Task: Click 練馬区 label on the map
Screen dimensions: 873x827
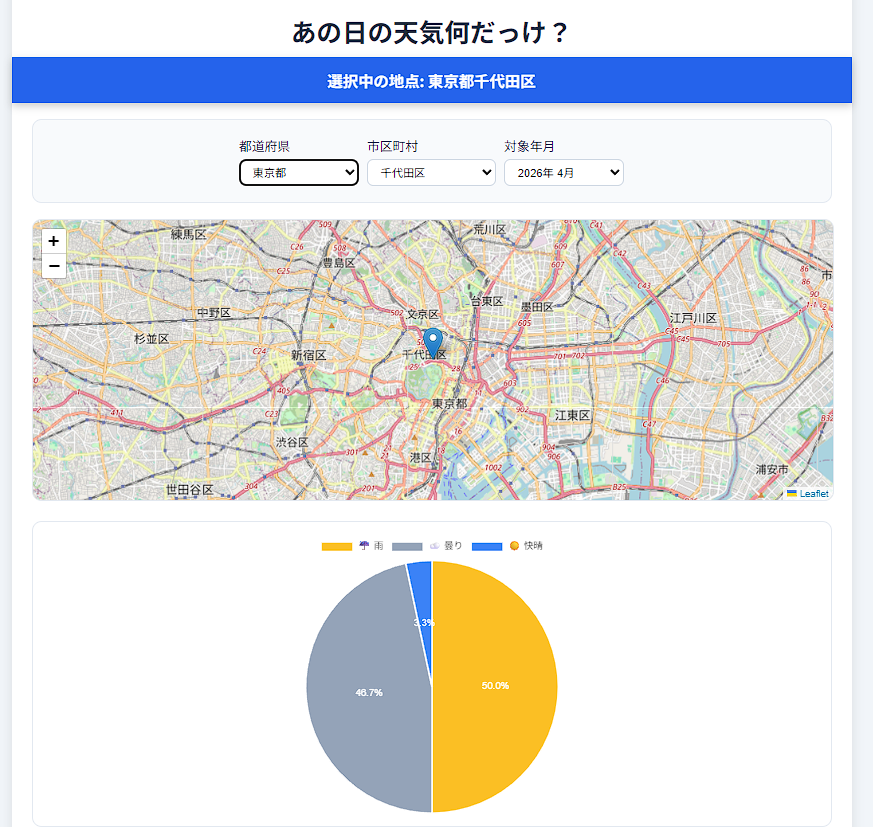Action: tap(189, 234)
